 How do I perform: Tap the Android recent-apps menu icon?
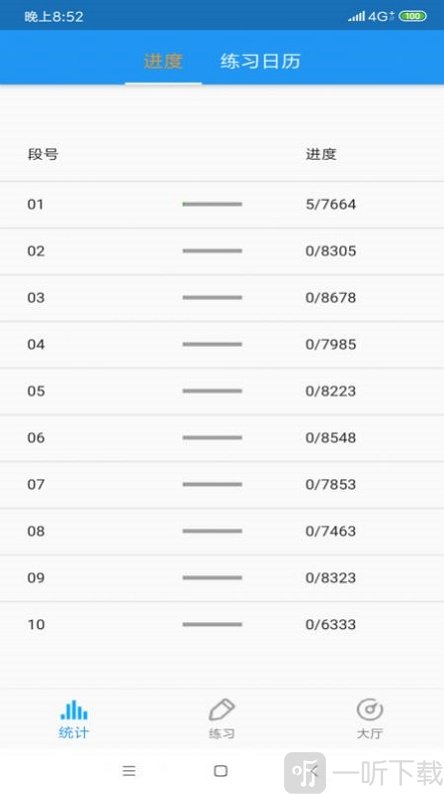pyautogui.click(x=129, y=771)
